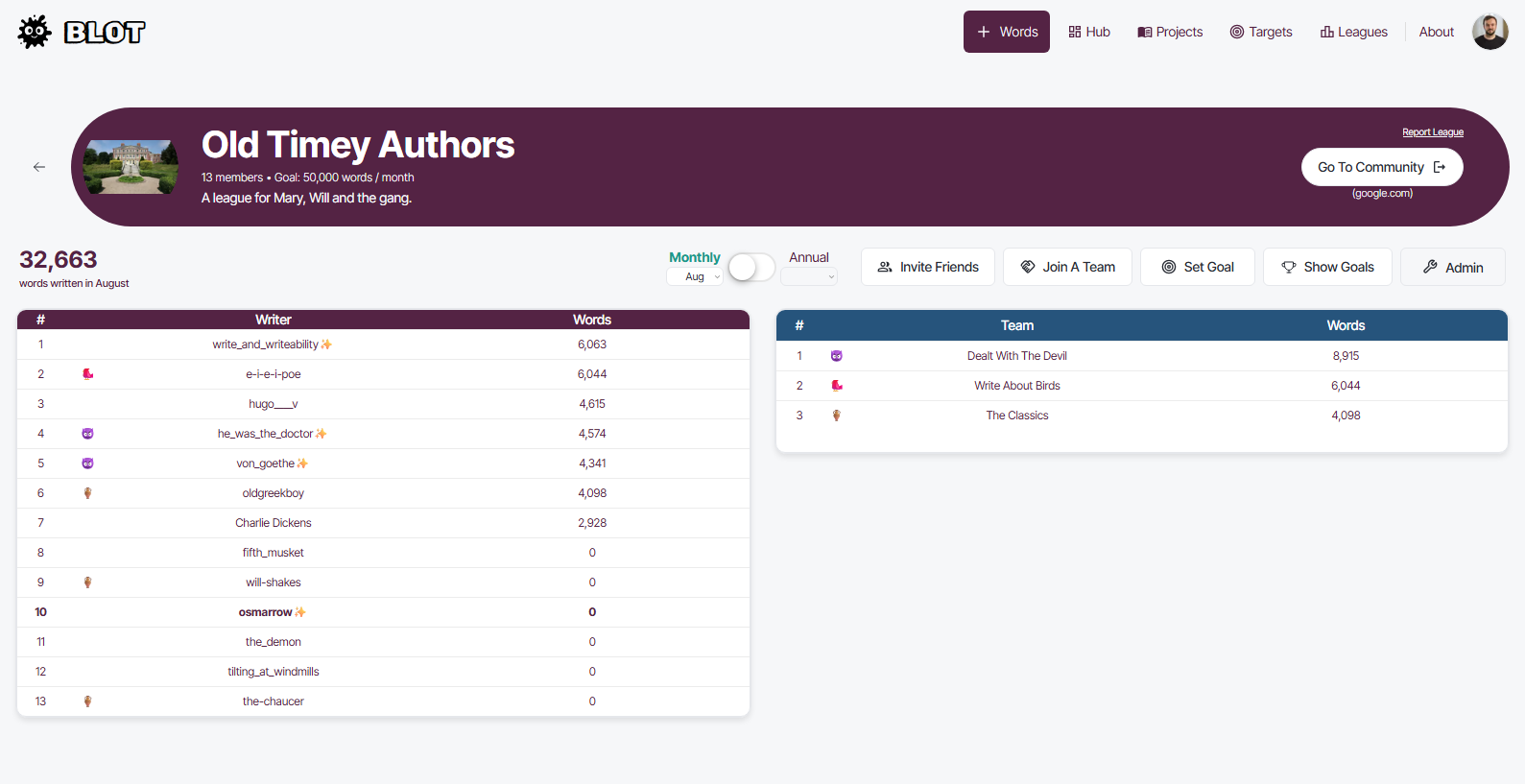Select writer he_was_the_doctor
This screenshot has height=784, width=1525.
[266, 434]
